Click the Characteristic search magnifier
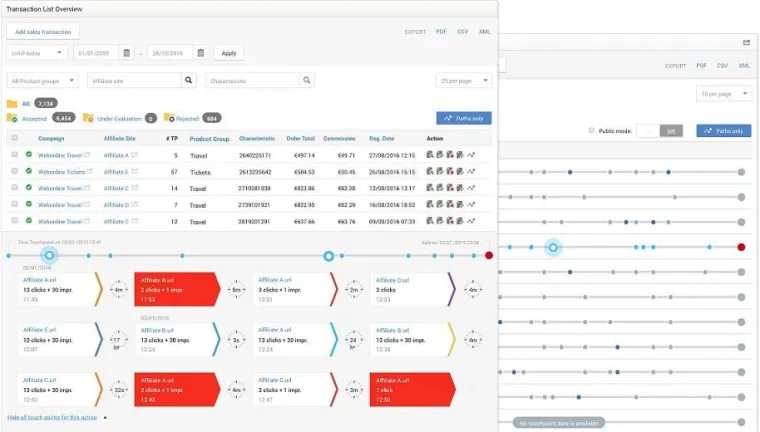Screen dimensions: 760x432 point(306,80)
